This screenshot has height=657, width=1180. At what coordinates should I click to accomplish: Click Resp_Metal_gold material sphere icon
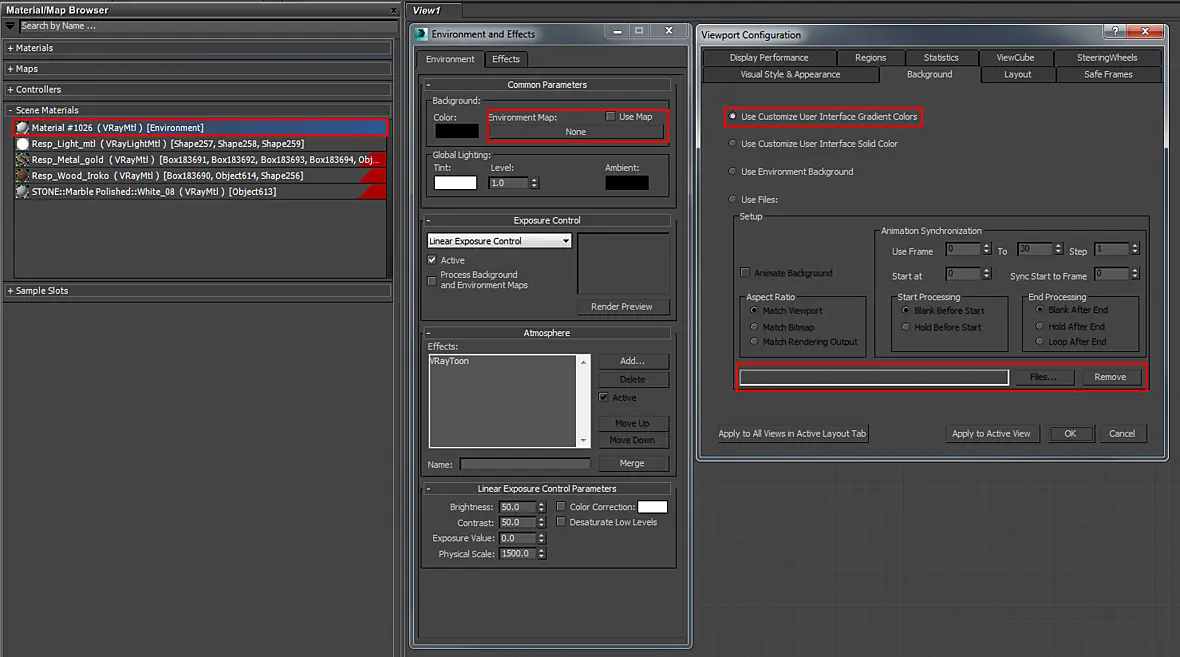(23, 160)
